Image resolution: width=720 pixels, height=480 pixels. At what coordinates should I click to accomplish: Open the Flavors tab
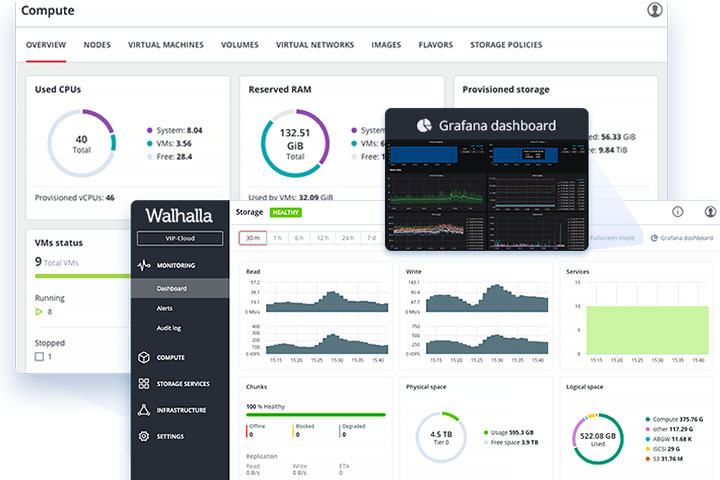[436, 45]
